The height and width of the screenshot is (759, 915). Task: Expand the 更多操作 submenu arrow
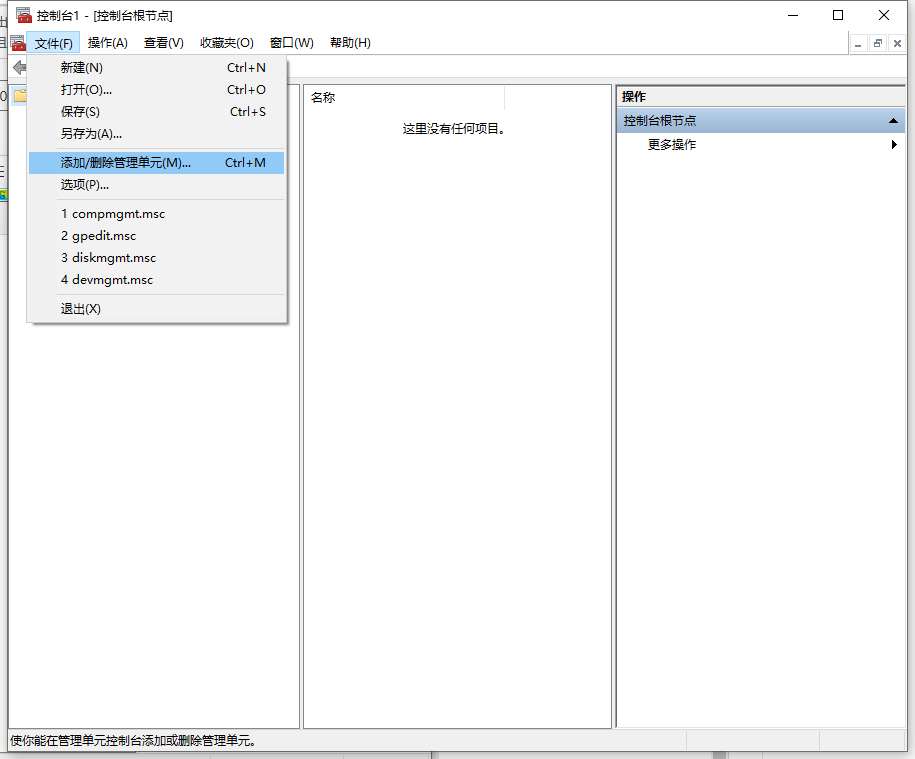[893, 143]
